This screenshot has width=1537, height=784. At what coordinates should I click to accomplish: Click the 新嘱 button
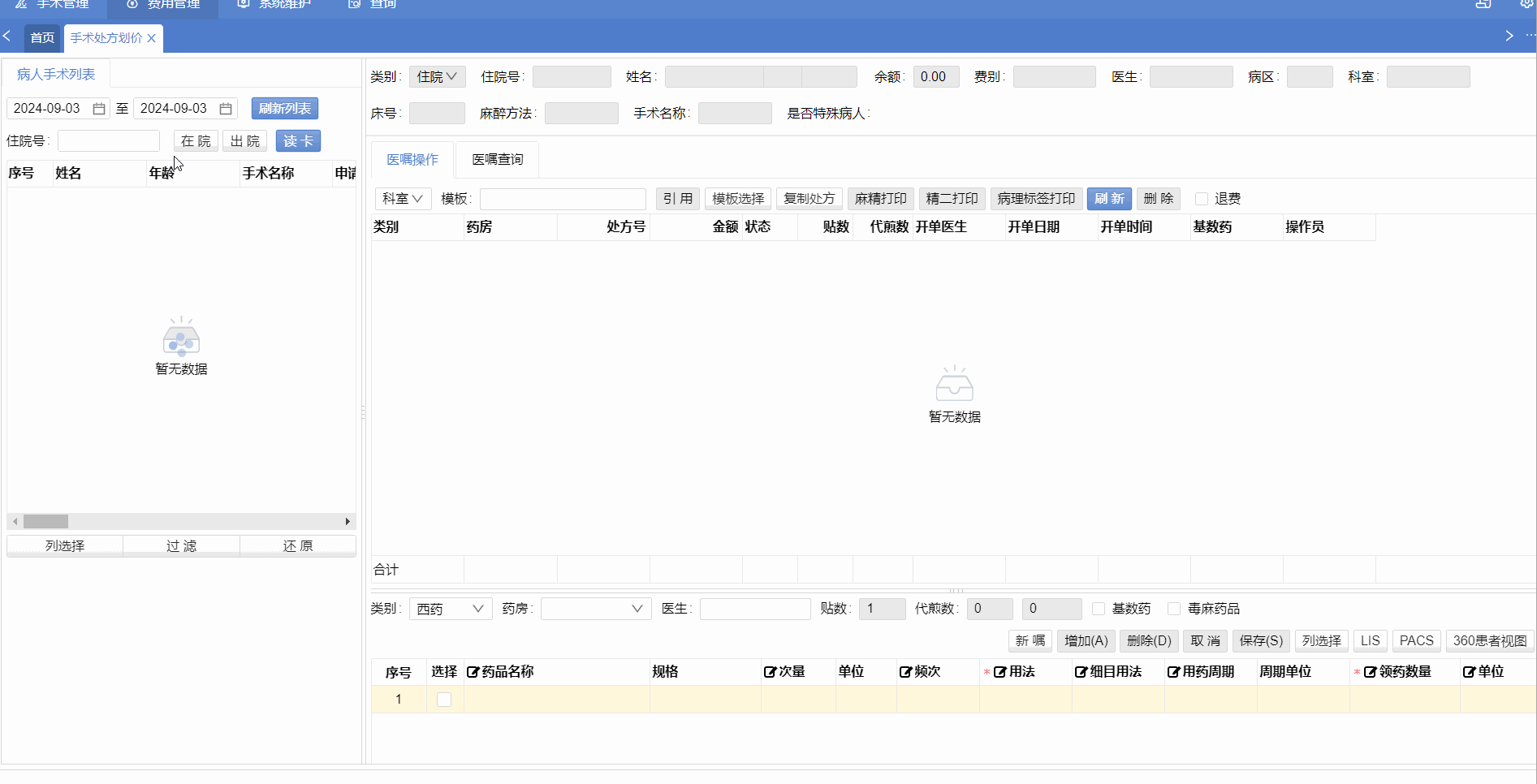(1030, 641)
